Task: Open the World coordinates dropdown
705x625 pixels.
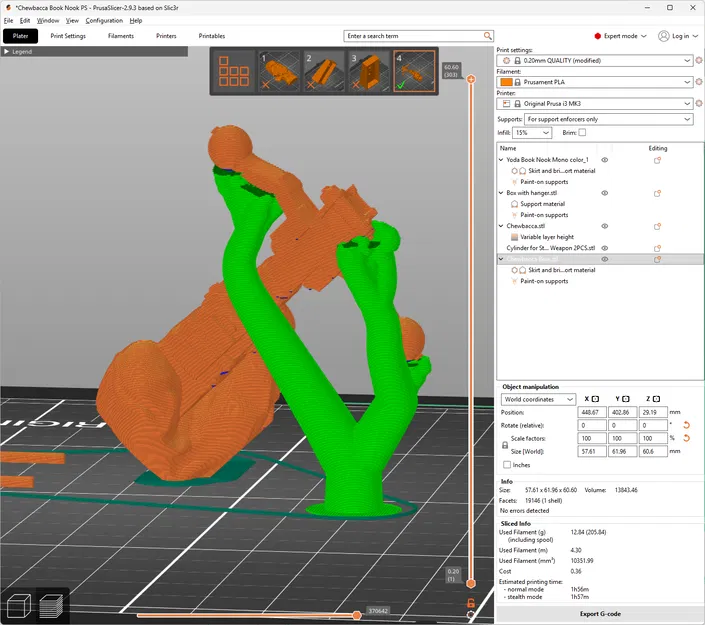Action: (538, 399)
